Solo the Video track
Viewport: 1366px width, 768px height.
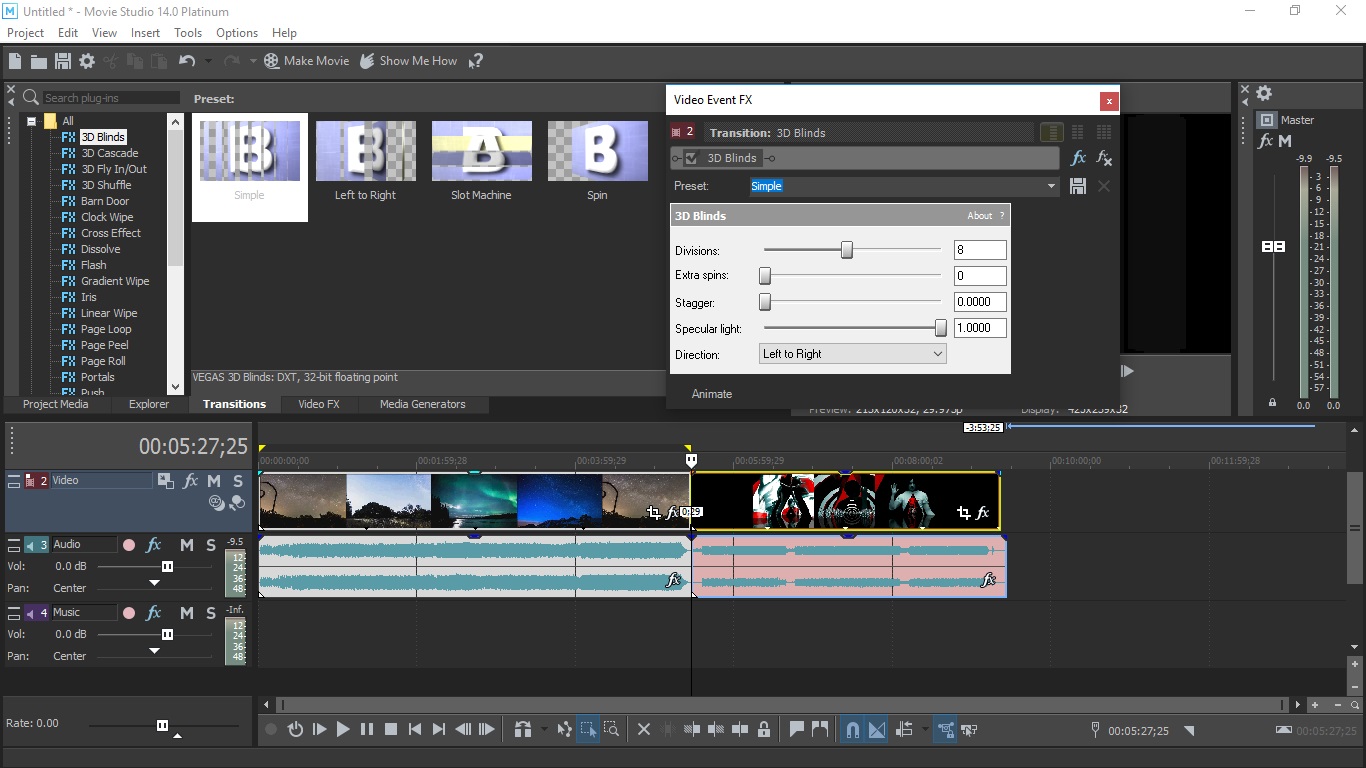tap(238, 481)
